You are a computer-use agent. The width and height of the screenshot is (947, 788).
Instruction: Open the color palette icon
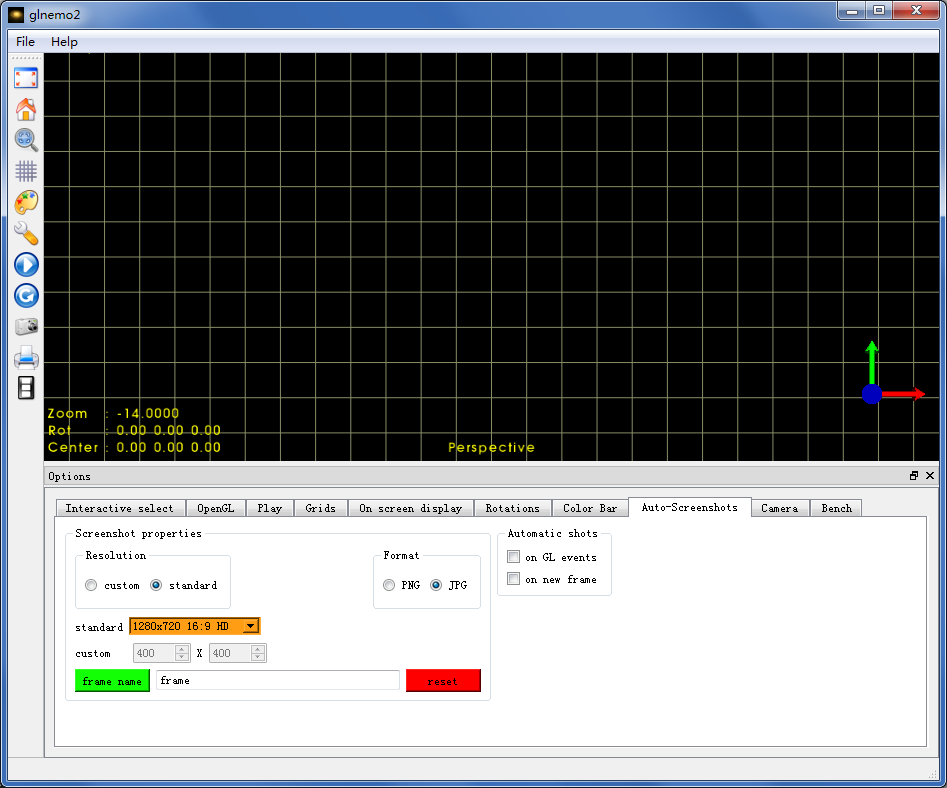26,202
